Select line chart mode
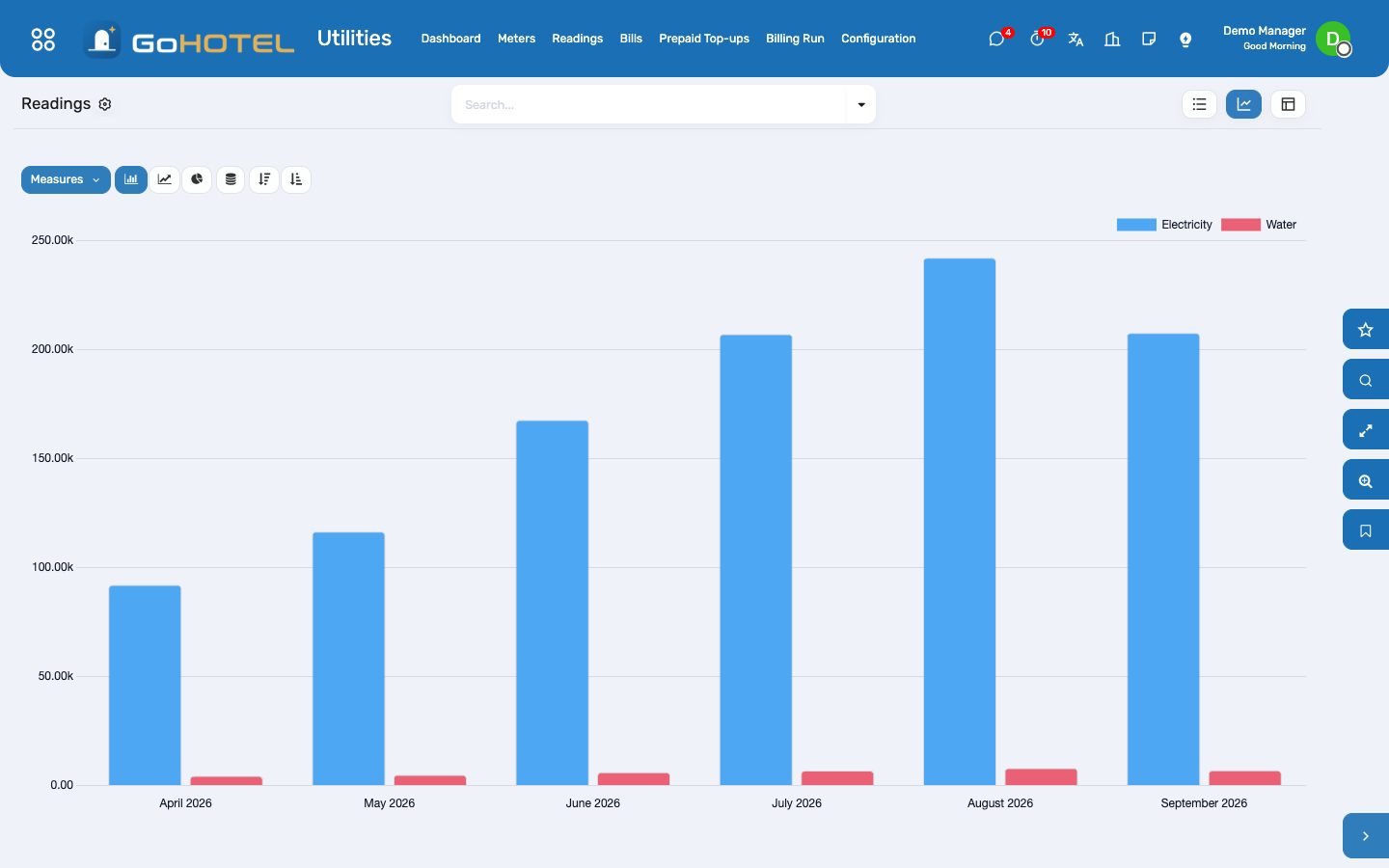 pyautogui.click(x=165, y=179)
